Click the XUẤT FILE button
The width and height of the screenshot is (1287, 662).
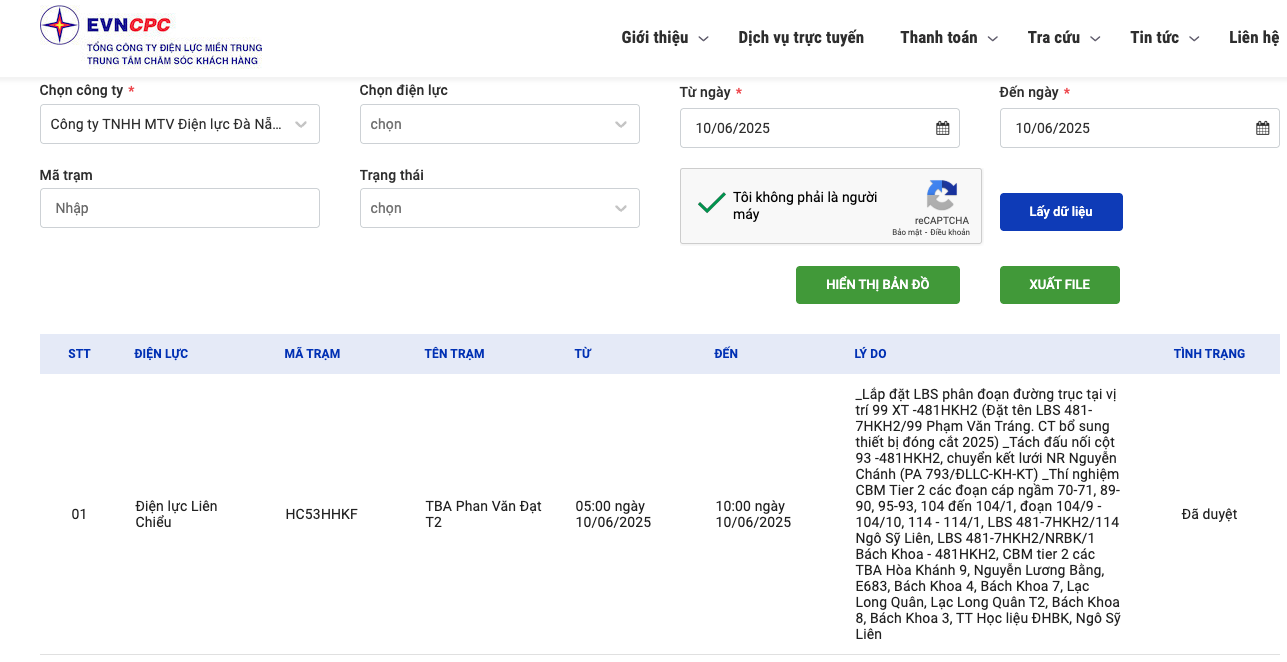tap(1059, 285)
